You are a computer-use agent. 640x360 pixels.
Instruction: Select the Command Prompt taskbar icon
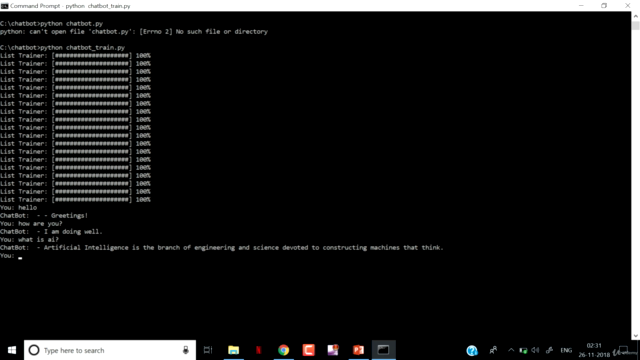pyautogui.click(x=383, y=350)
